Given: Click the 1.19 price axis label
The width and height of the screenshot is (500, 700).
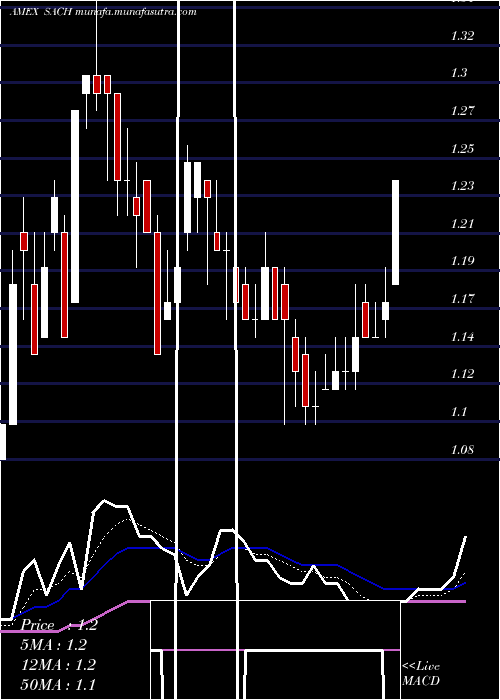Looking at the screenshot, I should (462, 261).
